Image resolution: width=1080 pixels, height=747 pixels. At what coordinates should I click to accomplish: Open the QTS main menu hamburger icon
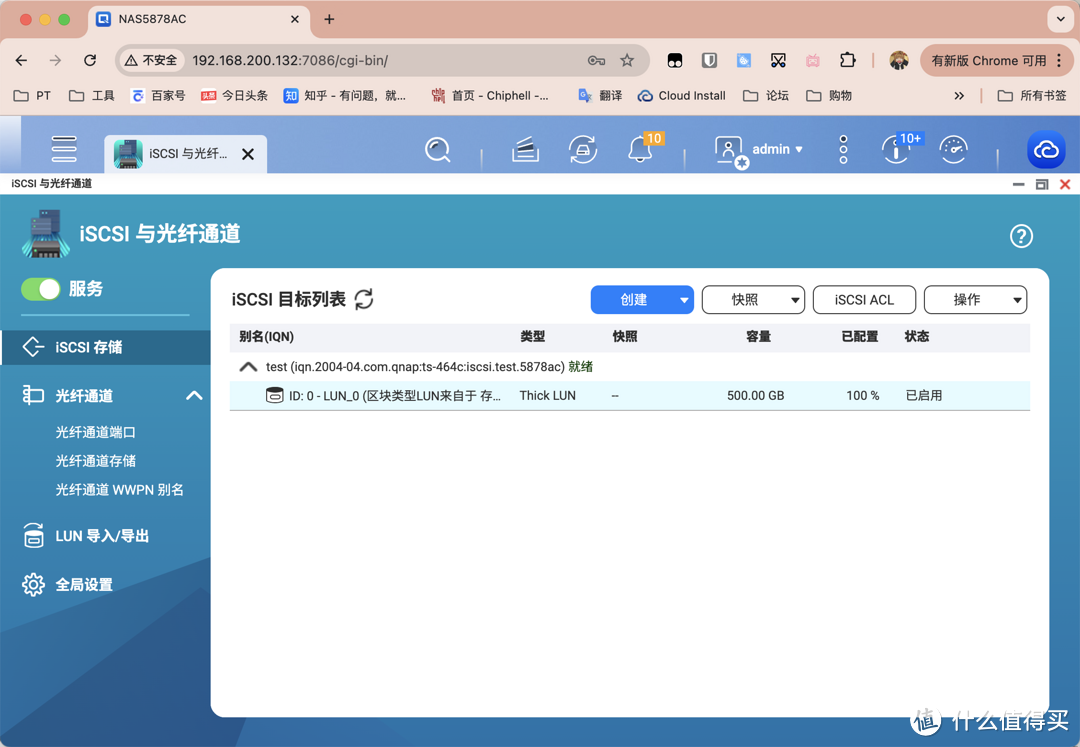point(64,149)
